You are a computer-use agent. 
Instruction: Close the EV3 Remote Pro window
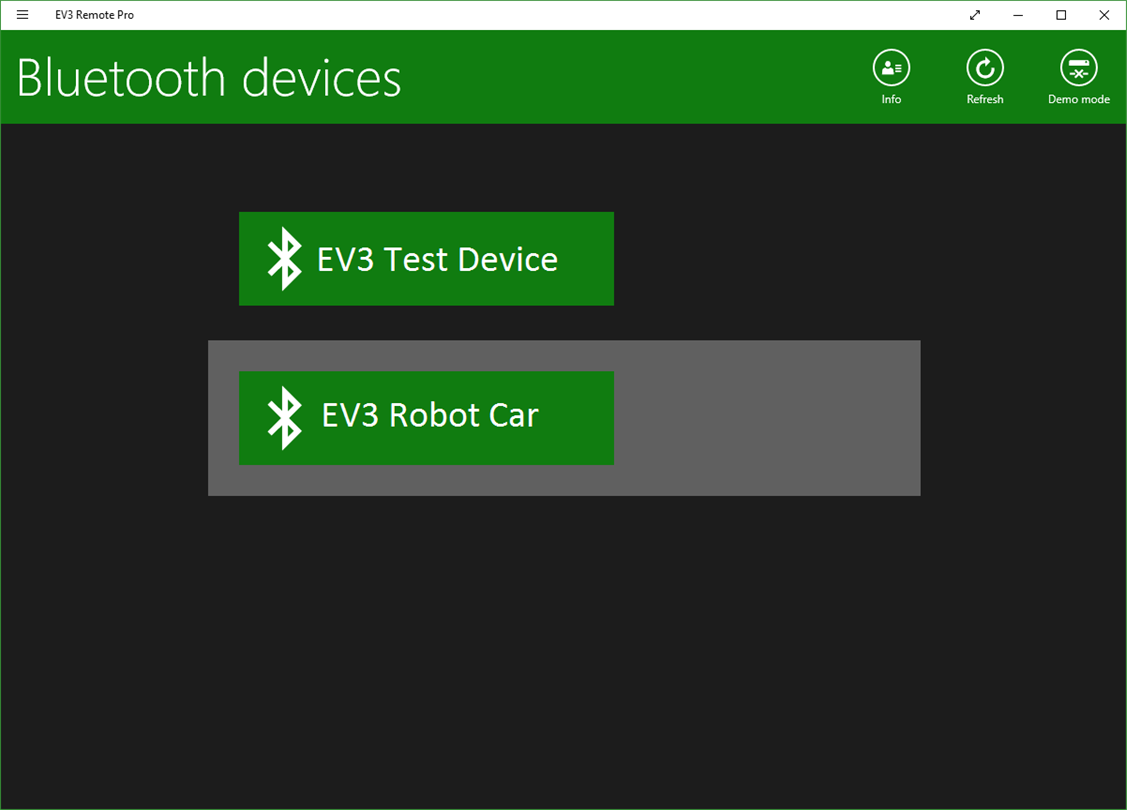click(1104, 15)
